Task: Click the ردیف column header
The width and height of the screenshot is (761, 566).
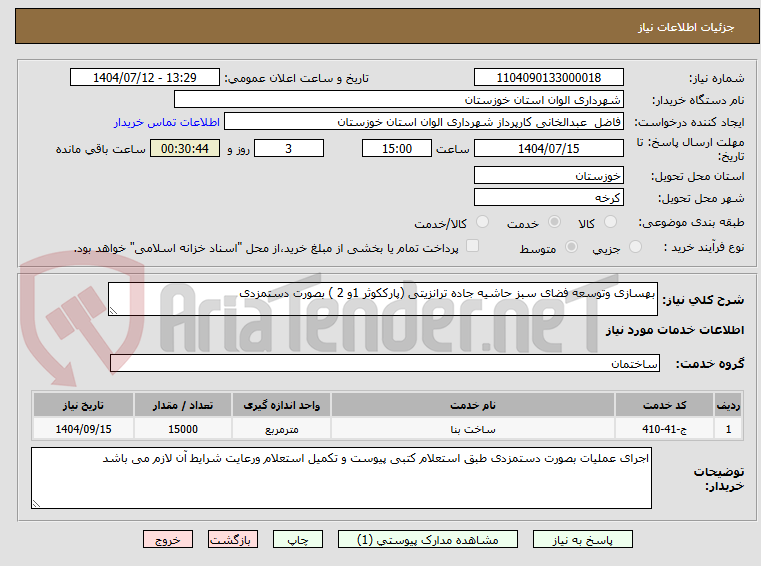Action: click(728, 405)
